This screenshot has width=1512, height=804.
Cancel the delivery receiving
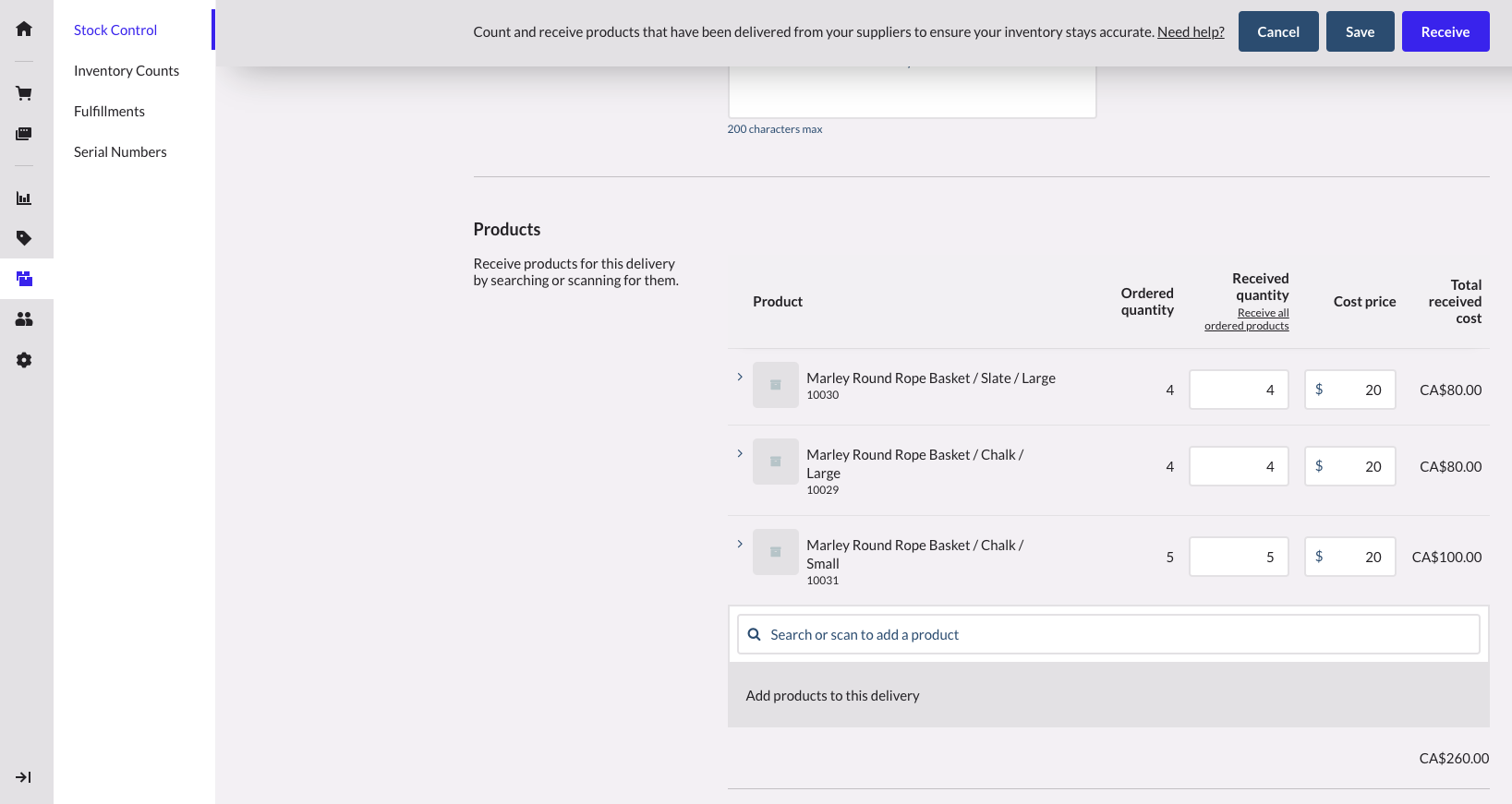tap(1277, 31)
